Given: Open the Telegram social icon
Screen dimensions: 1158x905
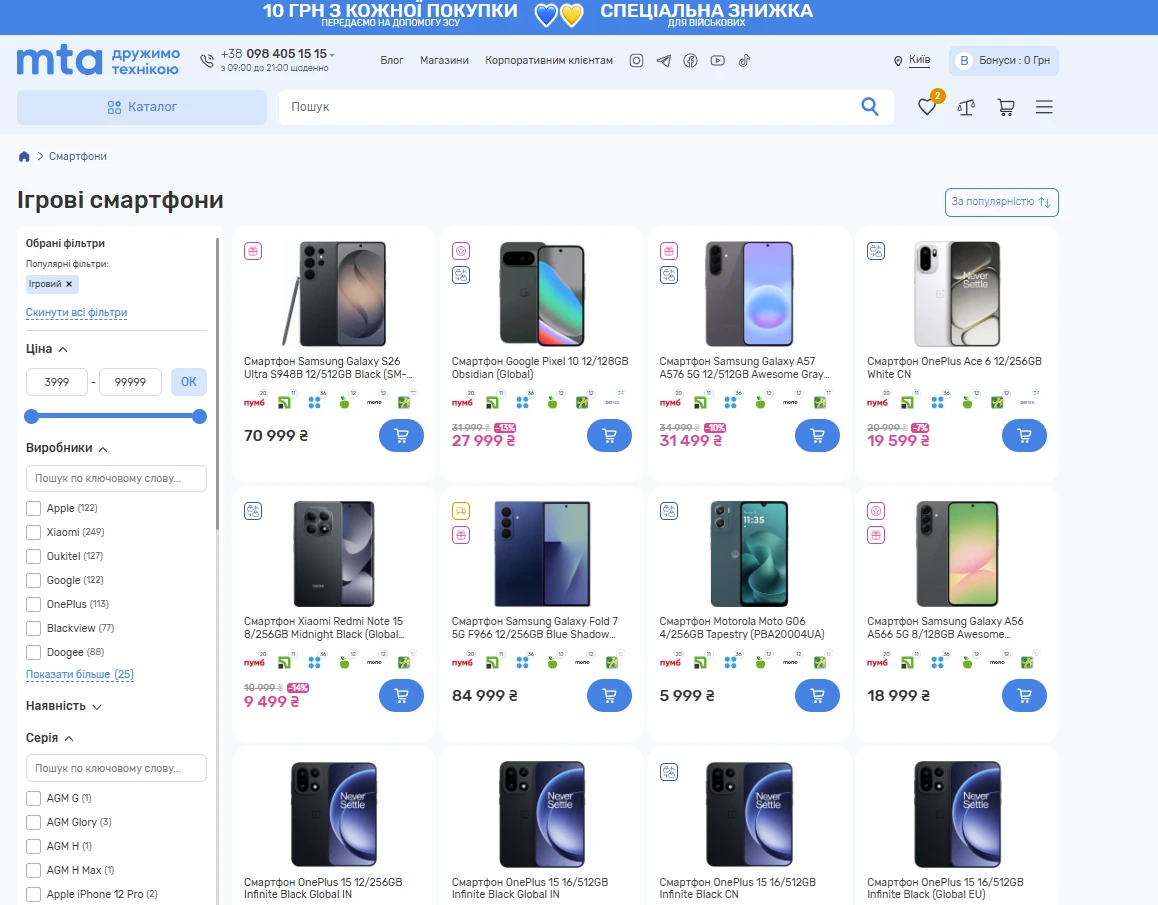Looking at the screenshot, I should [x=664, y=61].
